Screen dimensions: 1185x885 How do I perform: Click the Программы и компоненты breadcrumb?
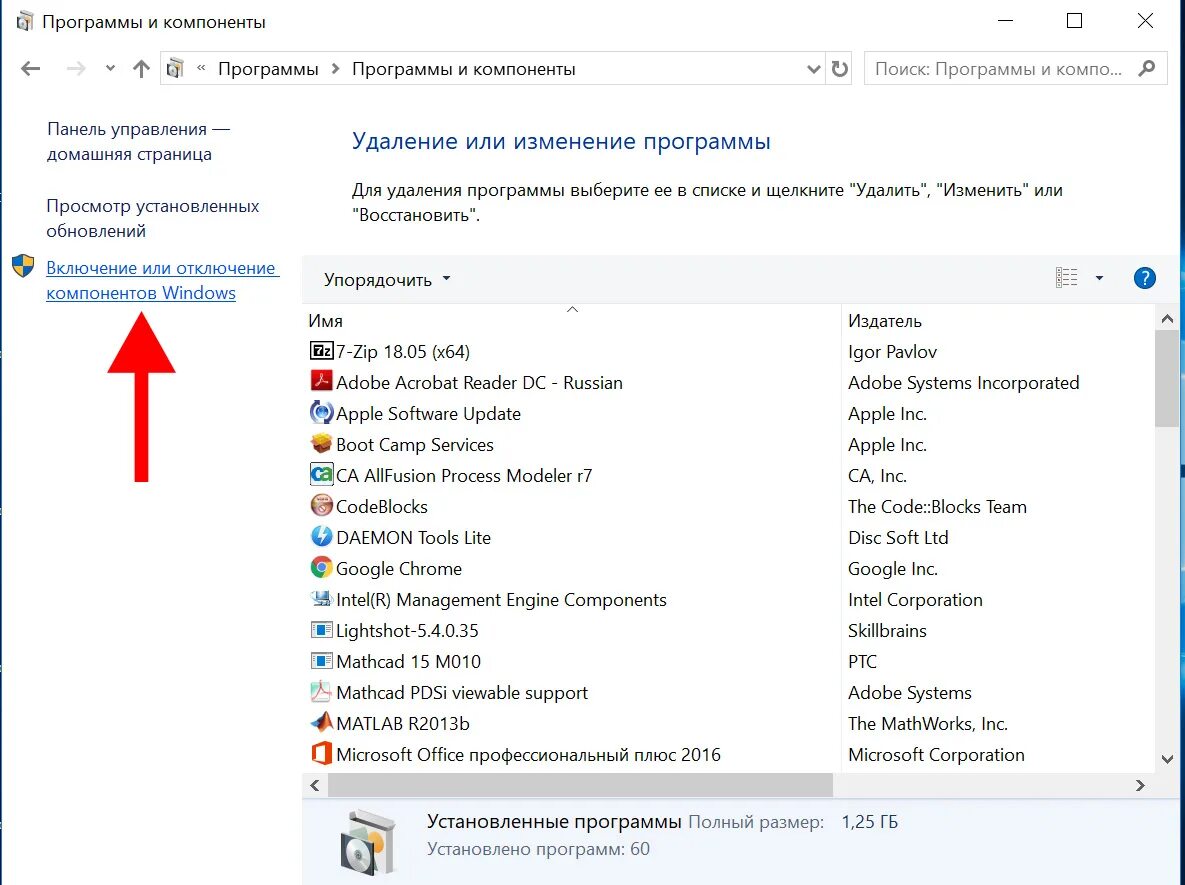(x=464, y=70)
